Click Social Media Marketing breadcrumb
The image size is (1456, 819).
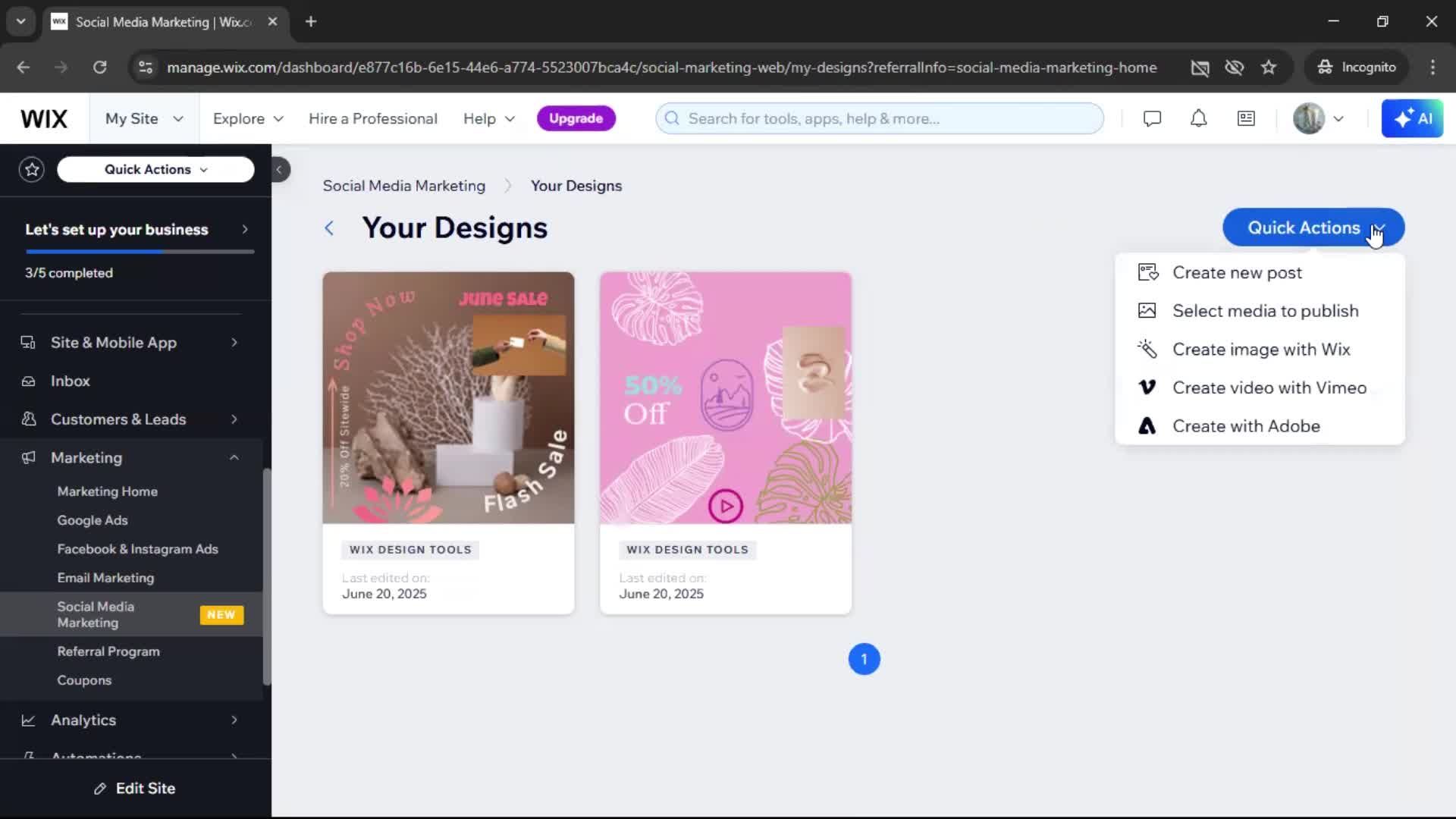tap(403, 186)
